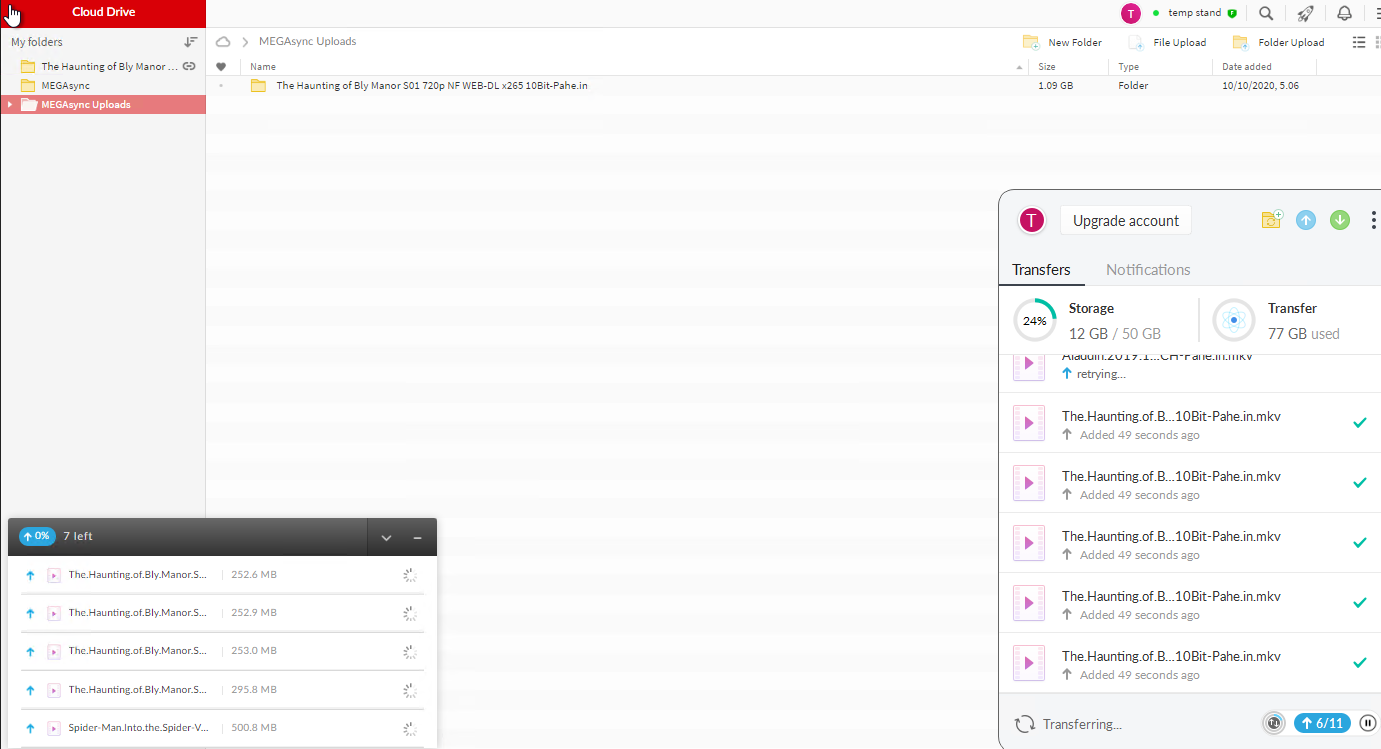Click the blue upload arrow in MEGAsync panel
The image size is (1381, 749).
pyautogui.click(x=1306, y=220)
